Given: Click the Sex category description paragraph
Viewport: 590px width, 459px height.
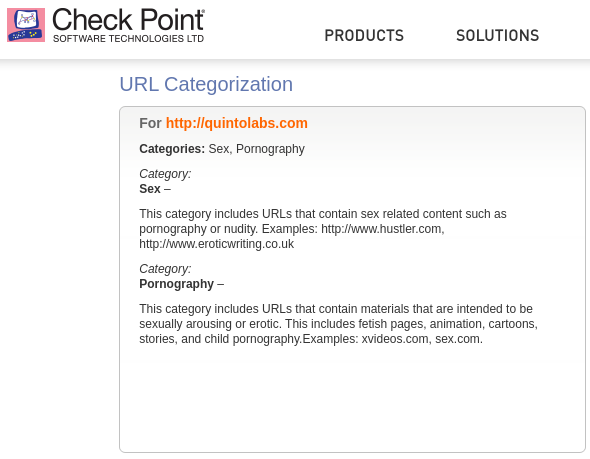Looking at the screenshot, I should coord(323,229).
